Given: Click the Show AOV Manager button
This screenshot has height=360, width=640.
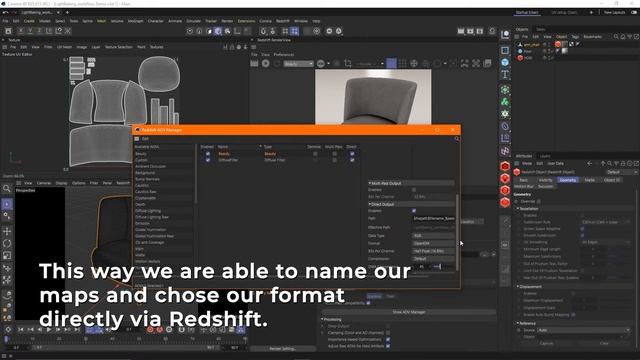Looking at the screenshot, I should pyautogui.click(x=409, y=312).
